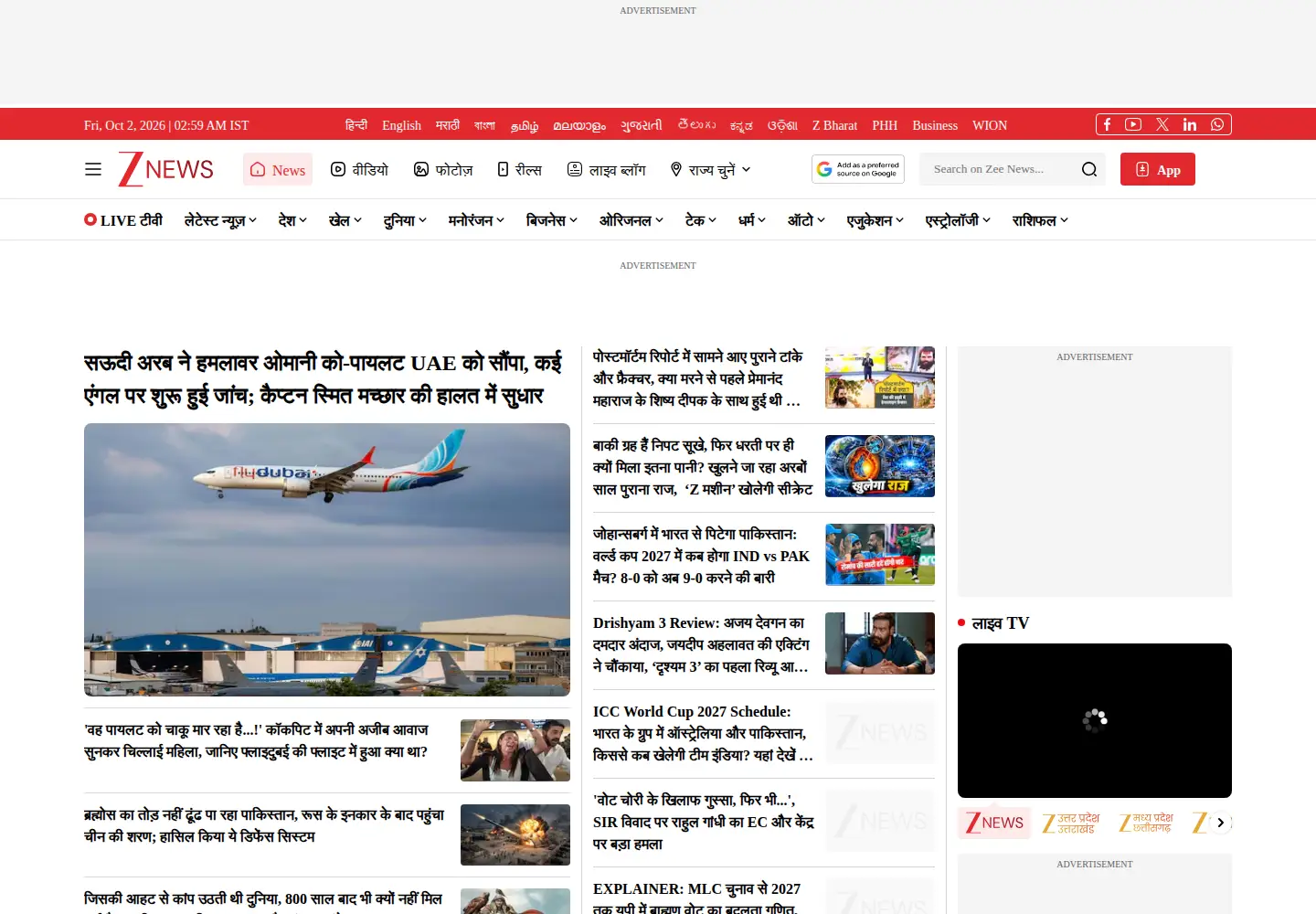The height and width of the screenshot is (914, 1316).
Task: Expand the खेल menu
Action: [x=345, y=220]
